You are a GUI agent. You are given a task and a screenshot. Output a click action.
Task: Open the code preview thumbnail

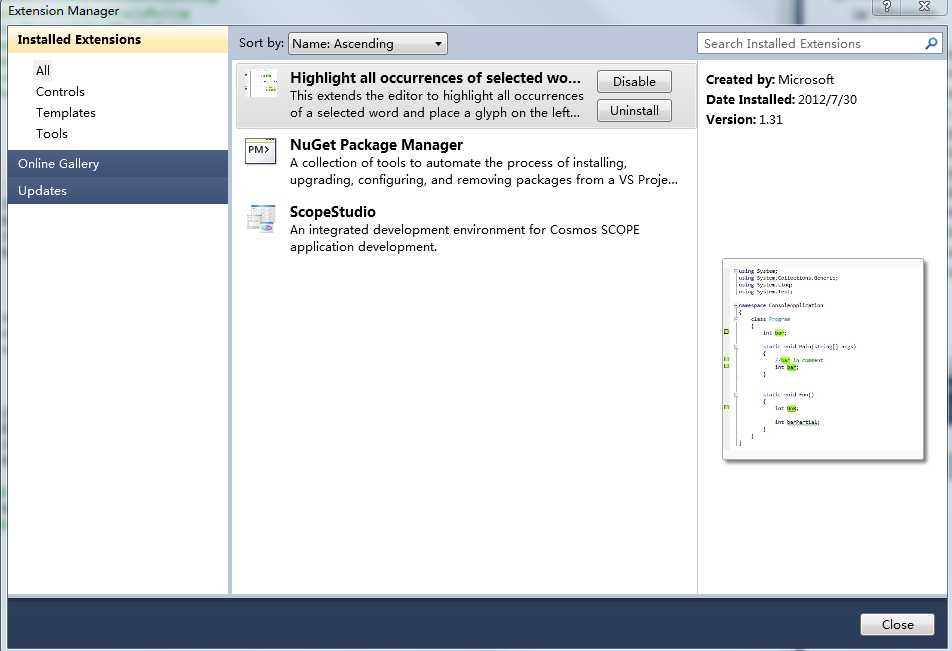coord(823,360)
